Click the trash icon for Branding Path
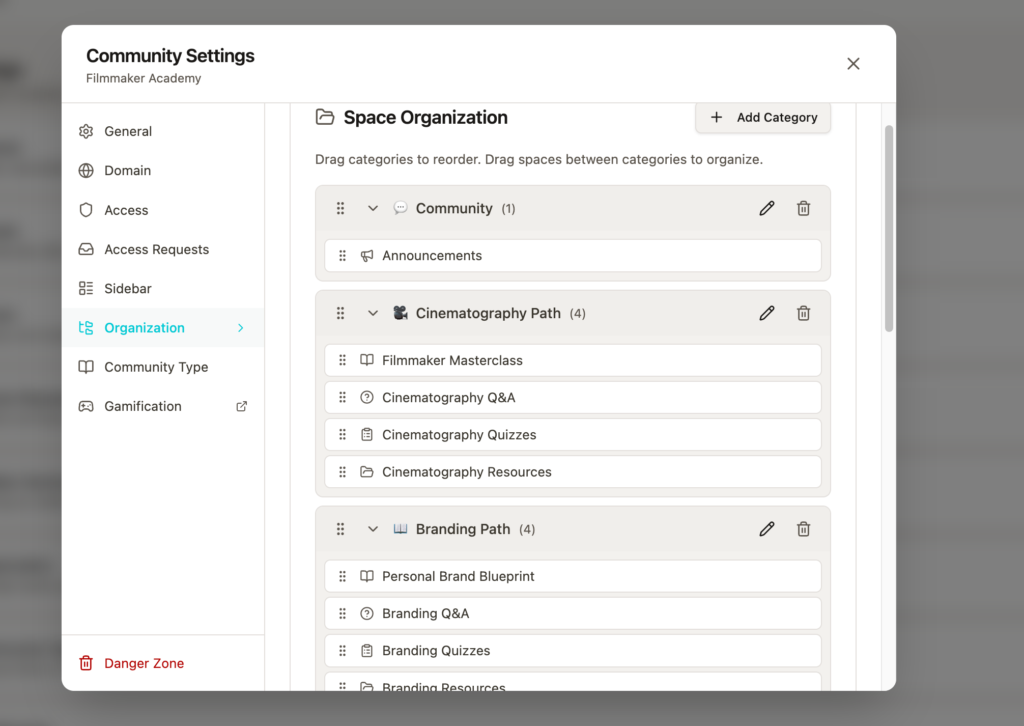 point(803,529)
